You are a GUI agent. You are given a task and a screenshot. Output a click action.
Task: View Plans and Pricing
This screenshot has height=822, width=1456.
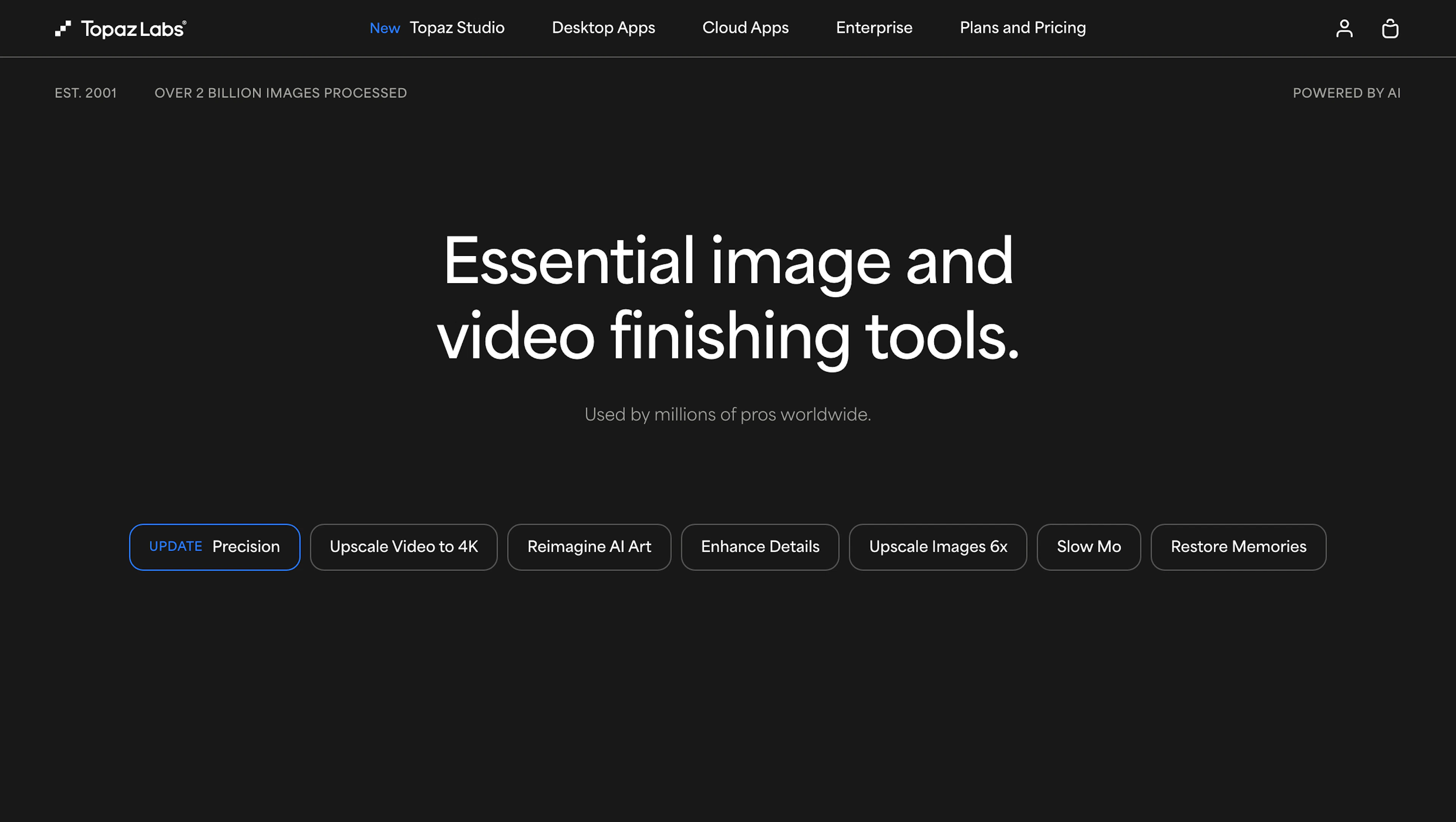click(x=1022, y=28)
